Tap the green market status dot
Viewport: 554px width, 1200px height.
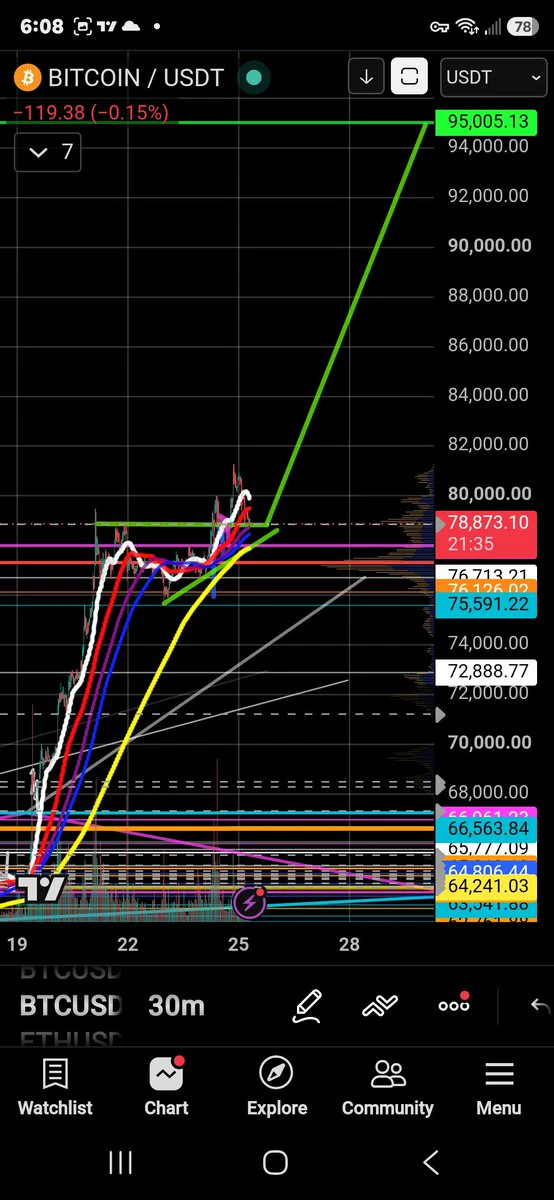[254, 77]
